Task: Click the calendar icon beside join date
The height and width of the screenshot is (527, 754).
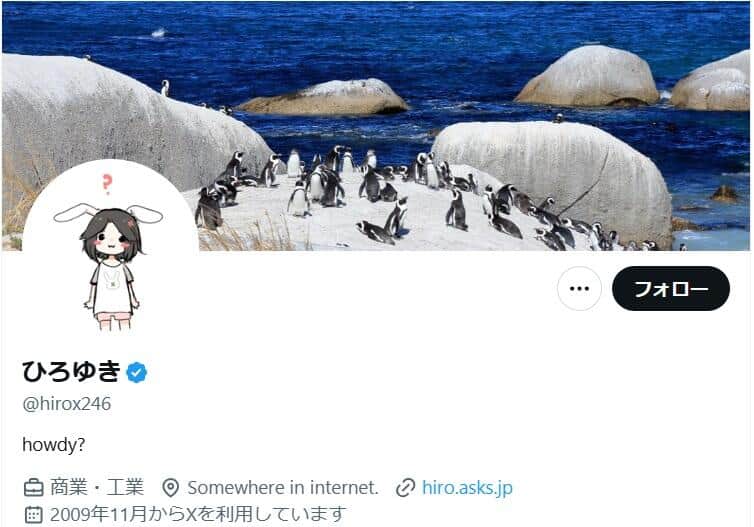Action: [33, 514]
